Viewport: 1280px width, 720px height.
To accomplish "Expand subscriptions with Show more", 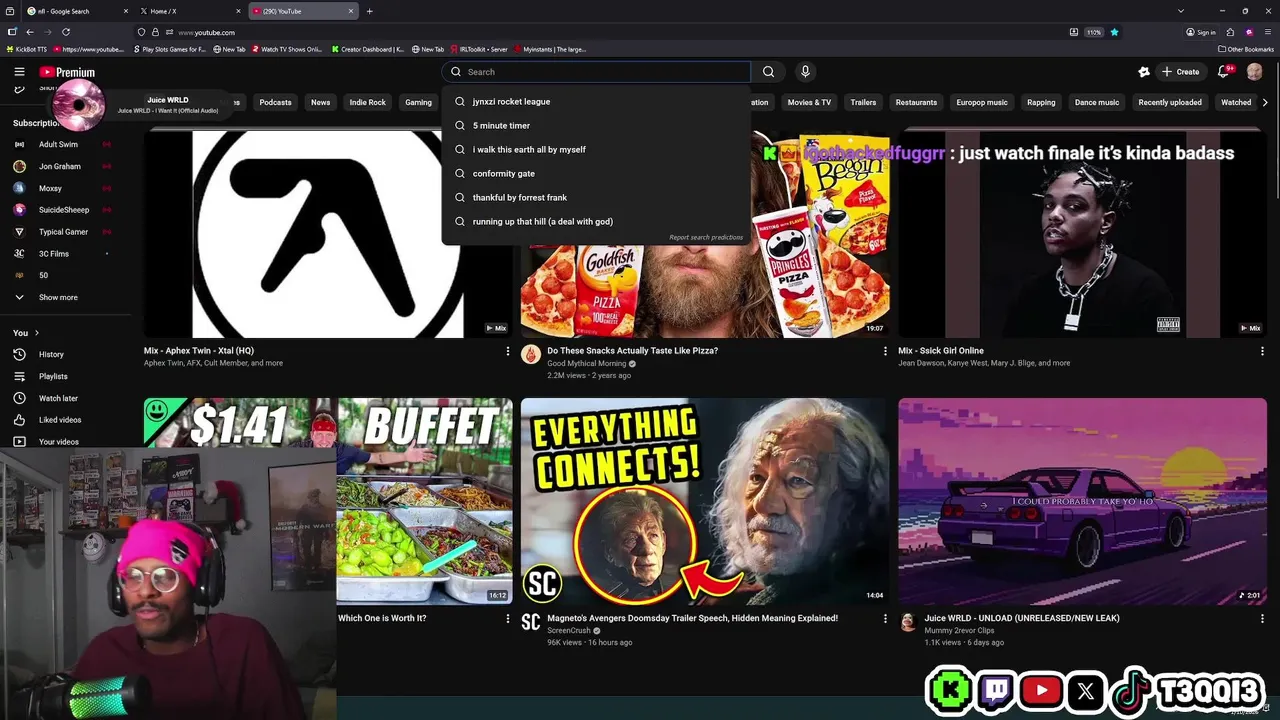I will (x=58, y=297).
